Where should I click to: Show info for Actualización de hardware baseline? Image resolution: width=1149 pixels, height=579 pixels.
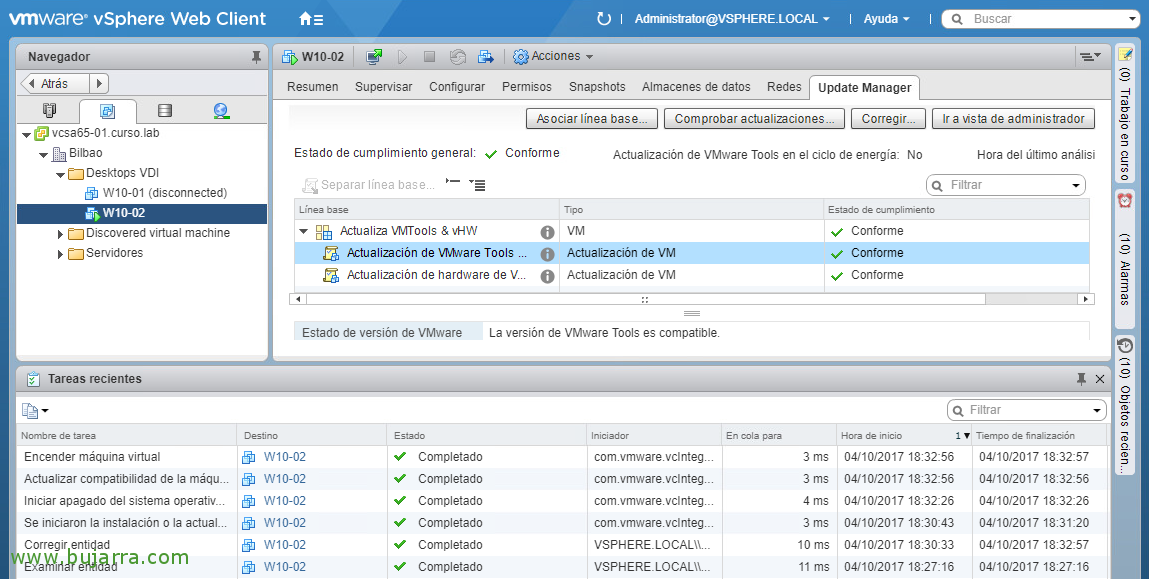point(547,276)
